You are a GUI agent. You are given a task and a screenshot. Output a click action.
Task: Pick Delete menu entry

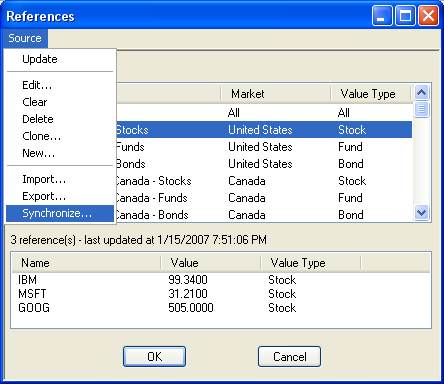(x=60, y=119)
